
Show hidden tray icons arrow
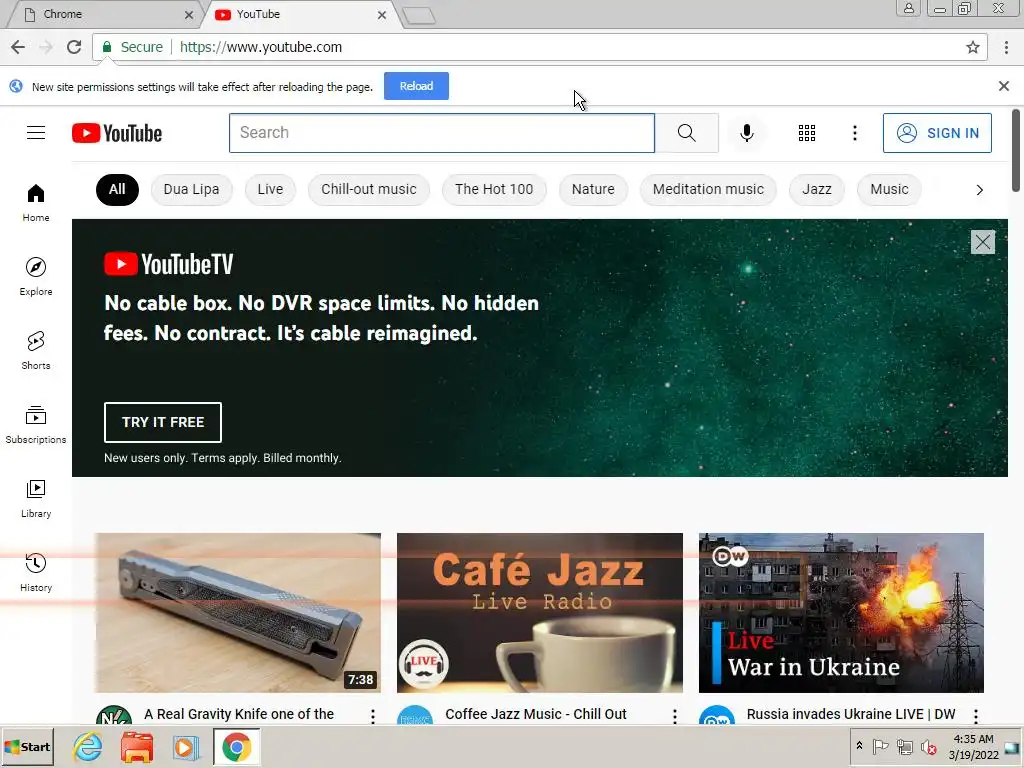coord(859,746)
